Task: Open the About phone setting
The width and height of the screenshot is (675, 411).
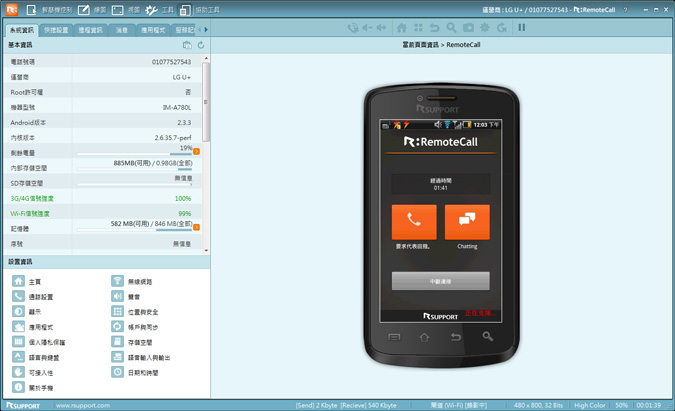Action: point(33,387)
